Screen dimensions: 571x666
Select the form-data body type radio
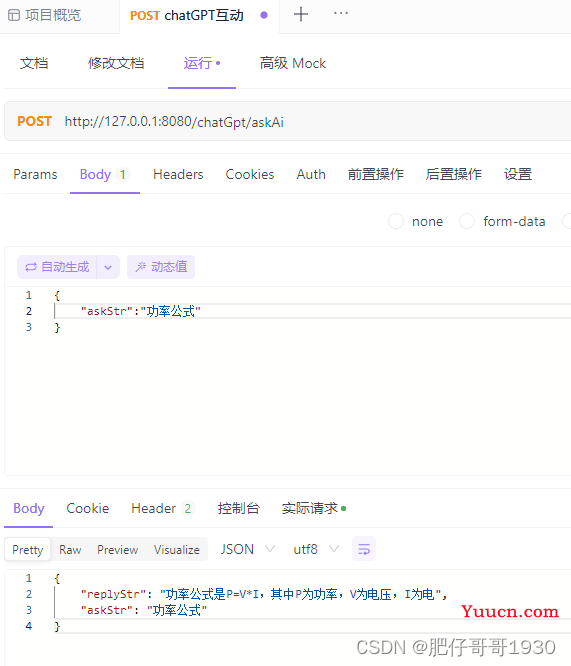467,221
